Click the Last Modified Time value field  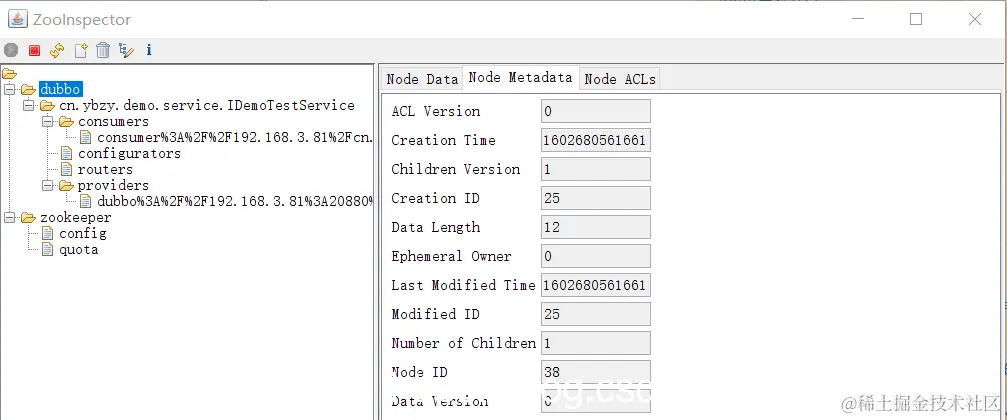595,284
